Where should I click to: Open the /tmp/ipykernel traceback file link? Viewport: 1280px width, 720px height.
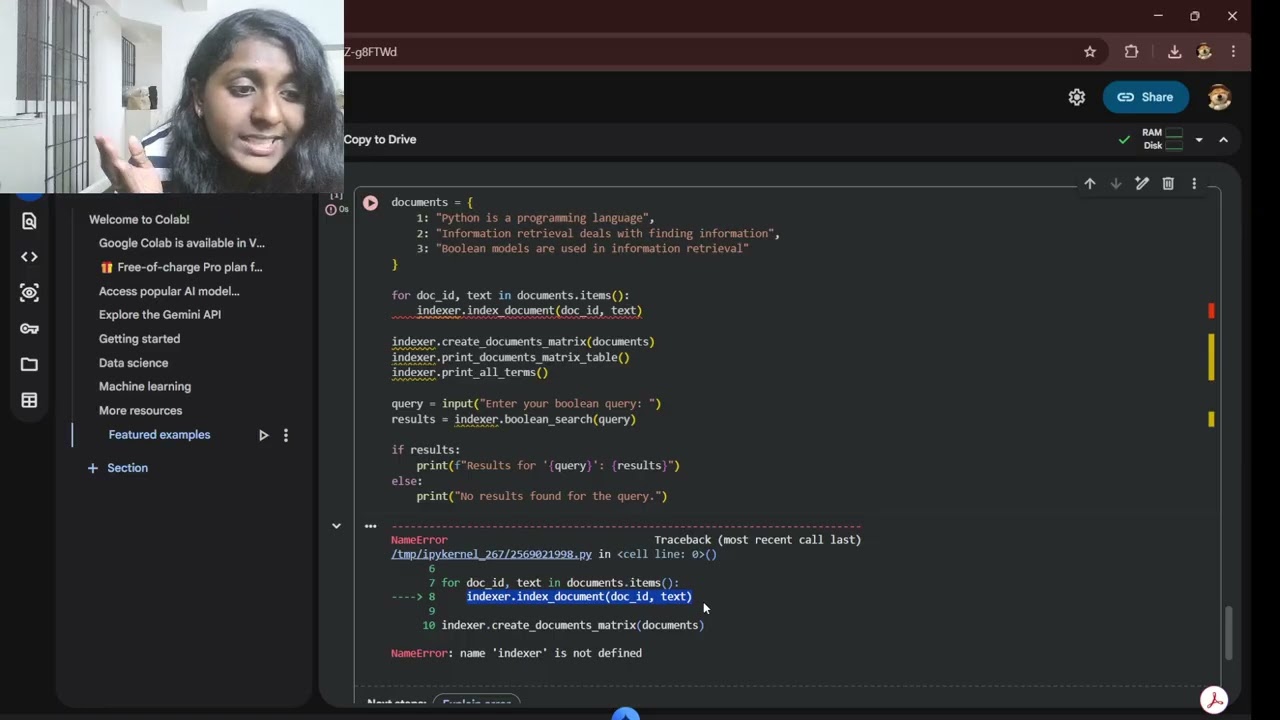(x=491, y=554)
